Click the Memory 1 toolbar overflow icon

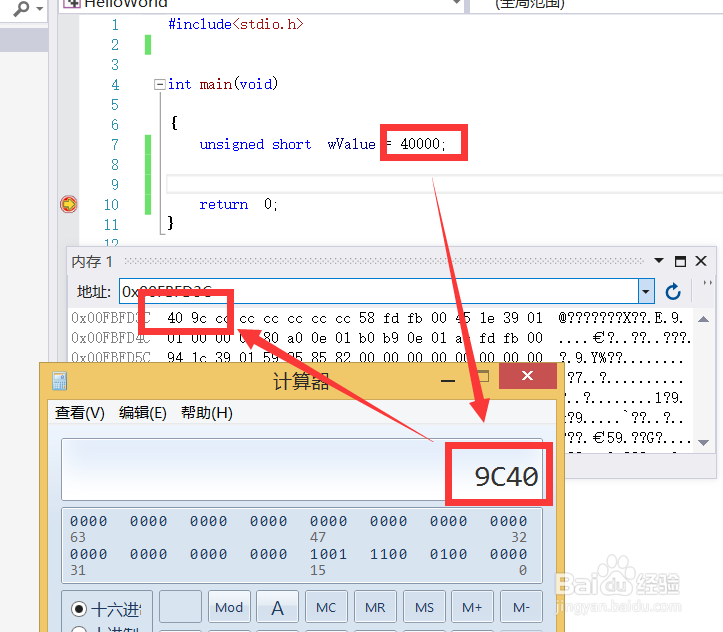(x=707, y=283)
